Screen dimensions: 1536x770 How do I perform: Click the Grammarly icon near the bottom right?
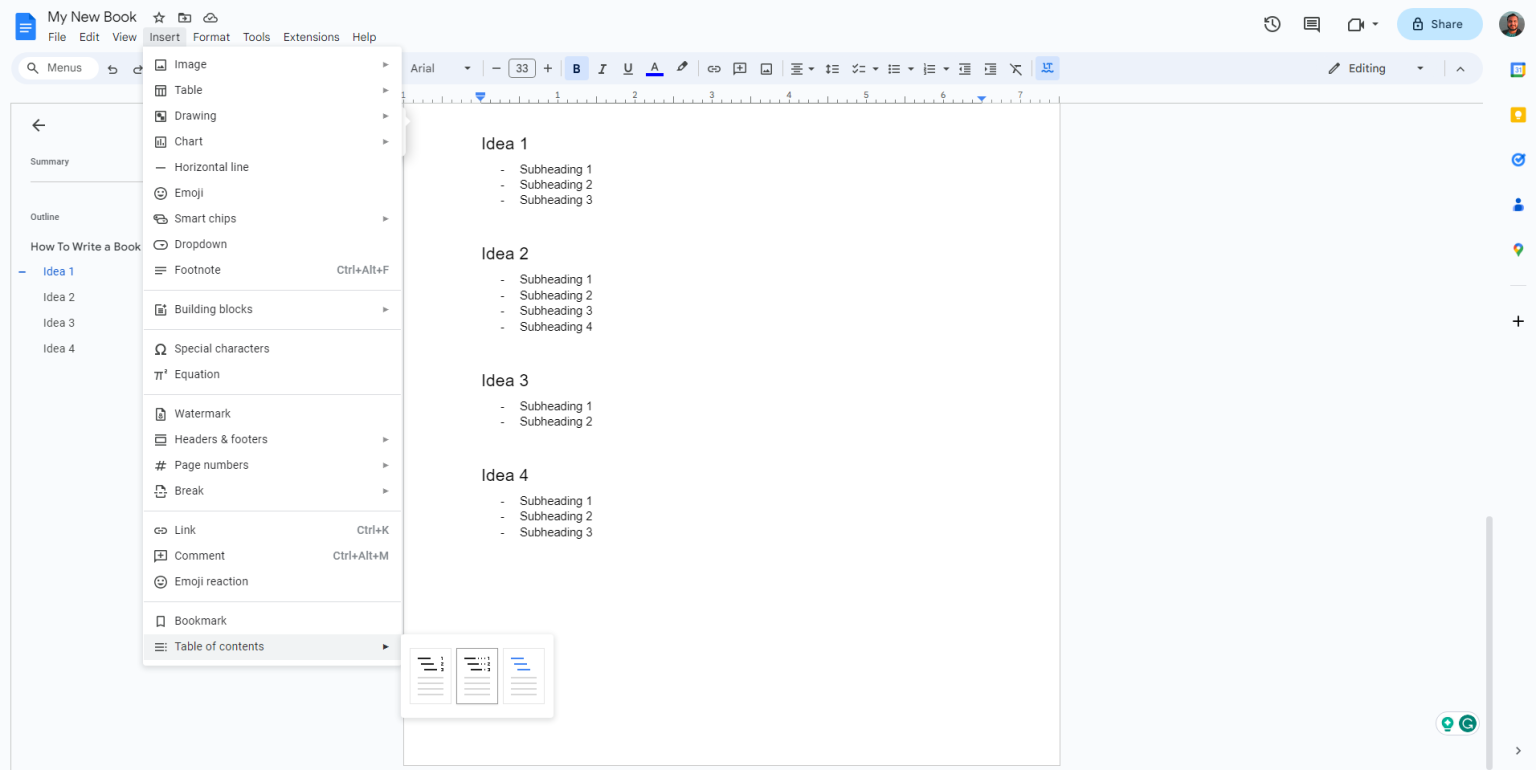[x=1468, y=723]
